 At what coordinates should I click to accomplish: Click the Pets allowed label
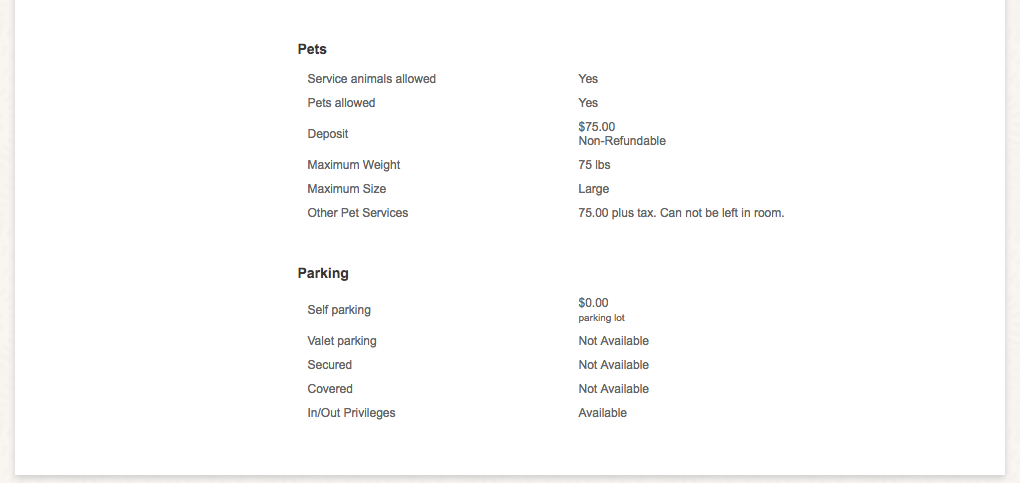341,103
